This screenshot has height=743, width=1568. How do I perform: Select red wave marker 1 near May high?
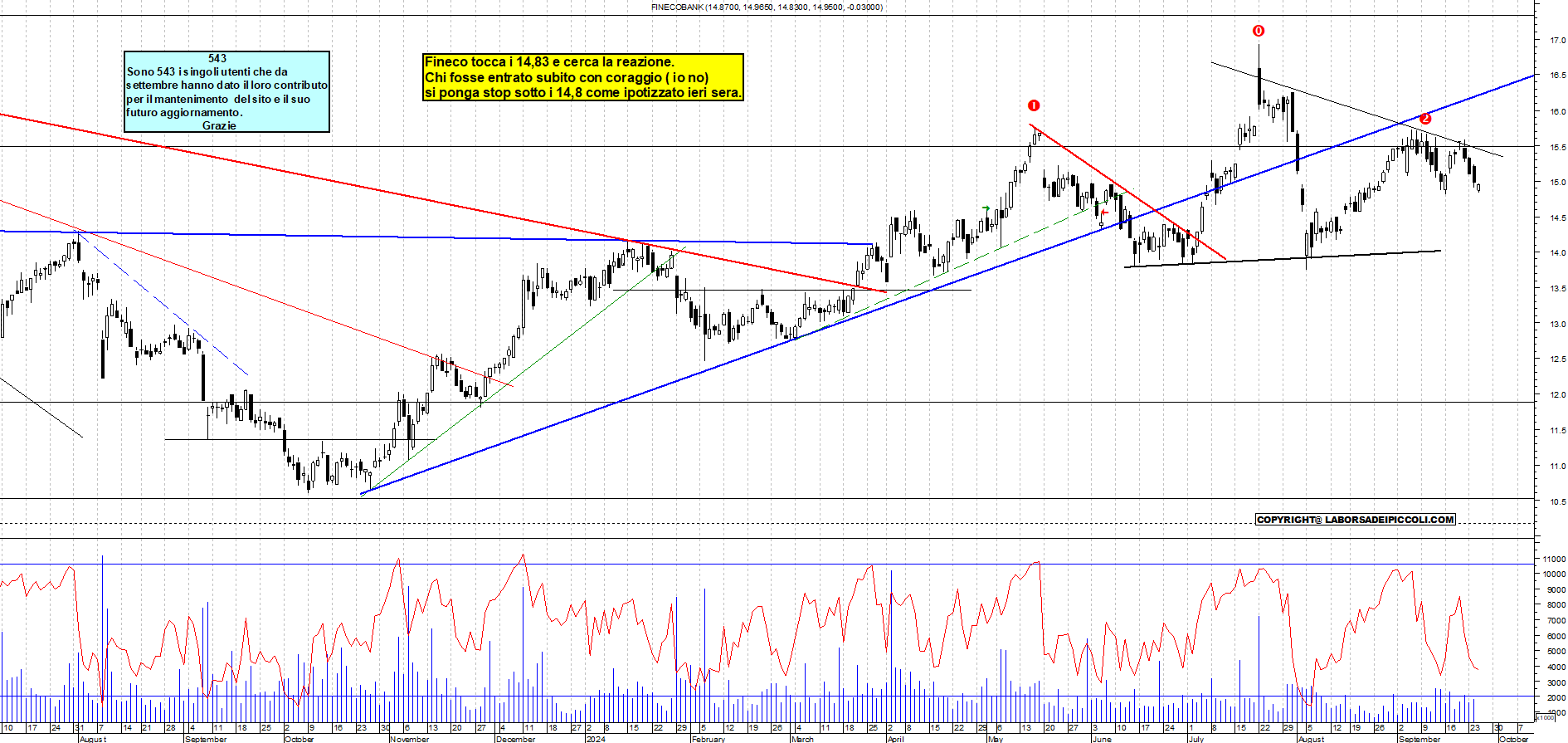1033,105
